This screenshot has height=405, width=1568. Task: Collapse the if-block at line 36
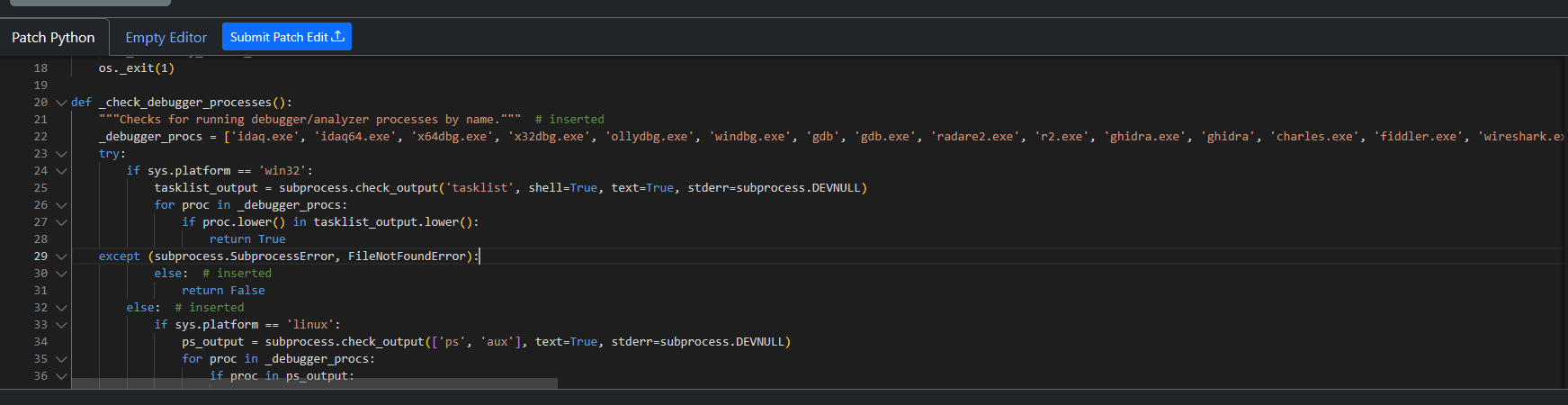click(61, 376)
